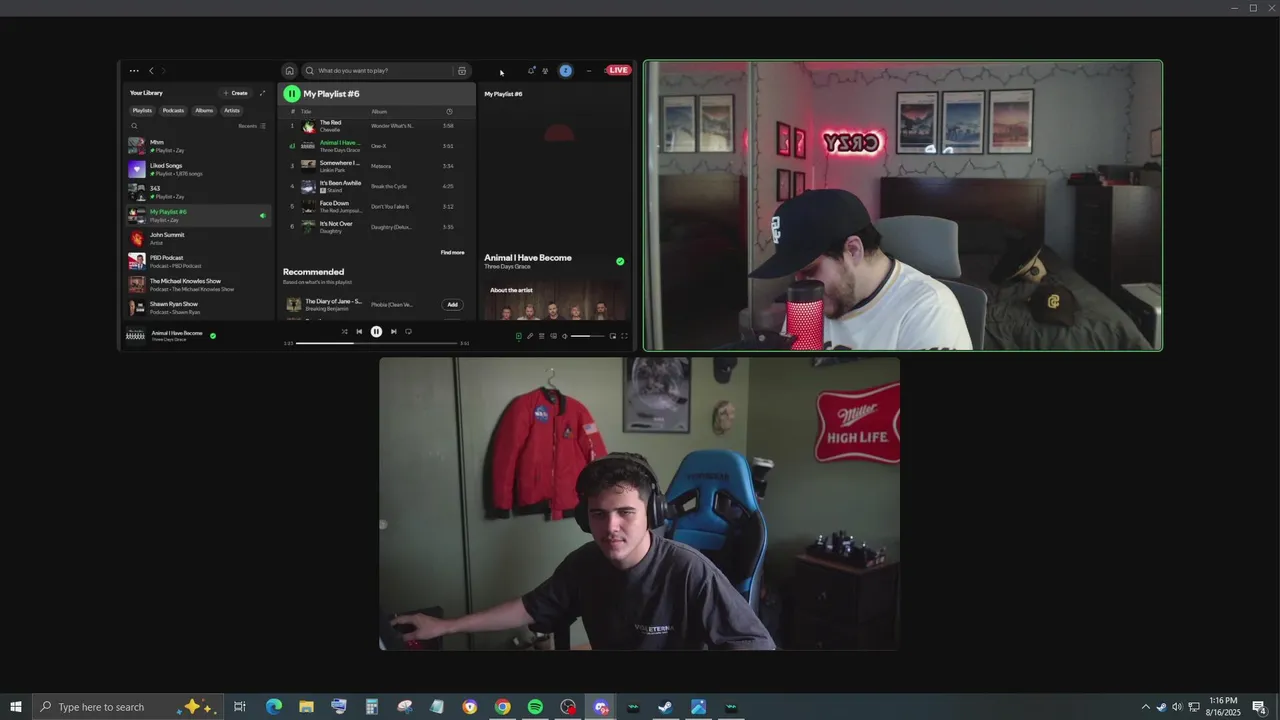Open Liked Songs in the library
Image resolution: width=1280 pixels, height=720 pixels.
pos(199,169)
